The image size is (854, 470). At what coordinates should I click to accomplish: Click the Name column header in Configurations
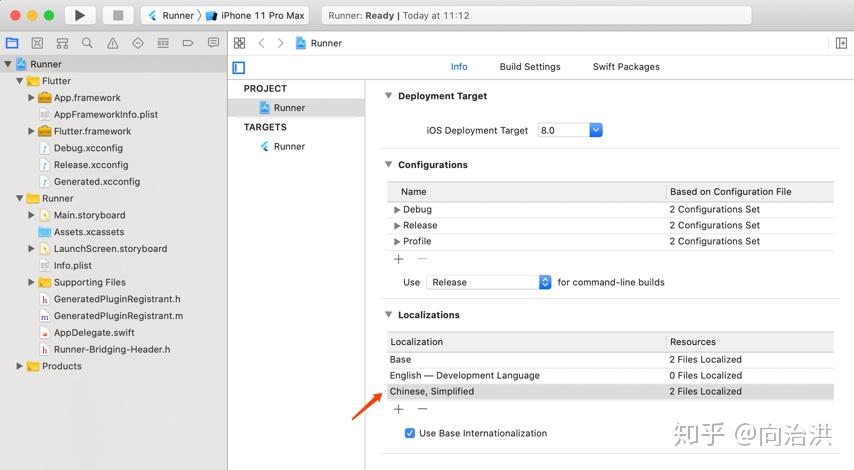tap(527, 192)
